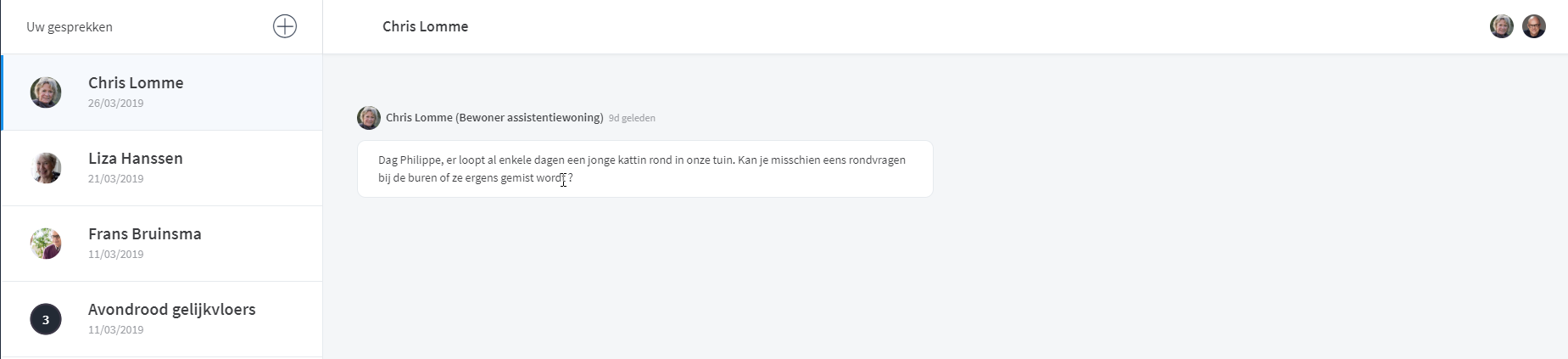Click the man's avatar with glasses in header
Viewport: 1568px width, 359px height.
tap(1534, 26)
